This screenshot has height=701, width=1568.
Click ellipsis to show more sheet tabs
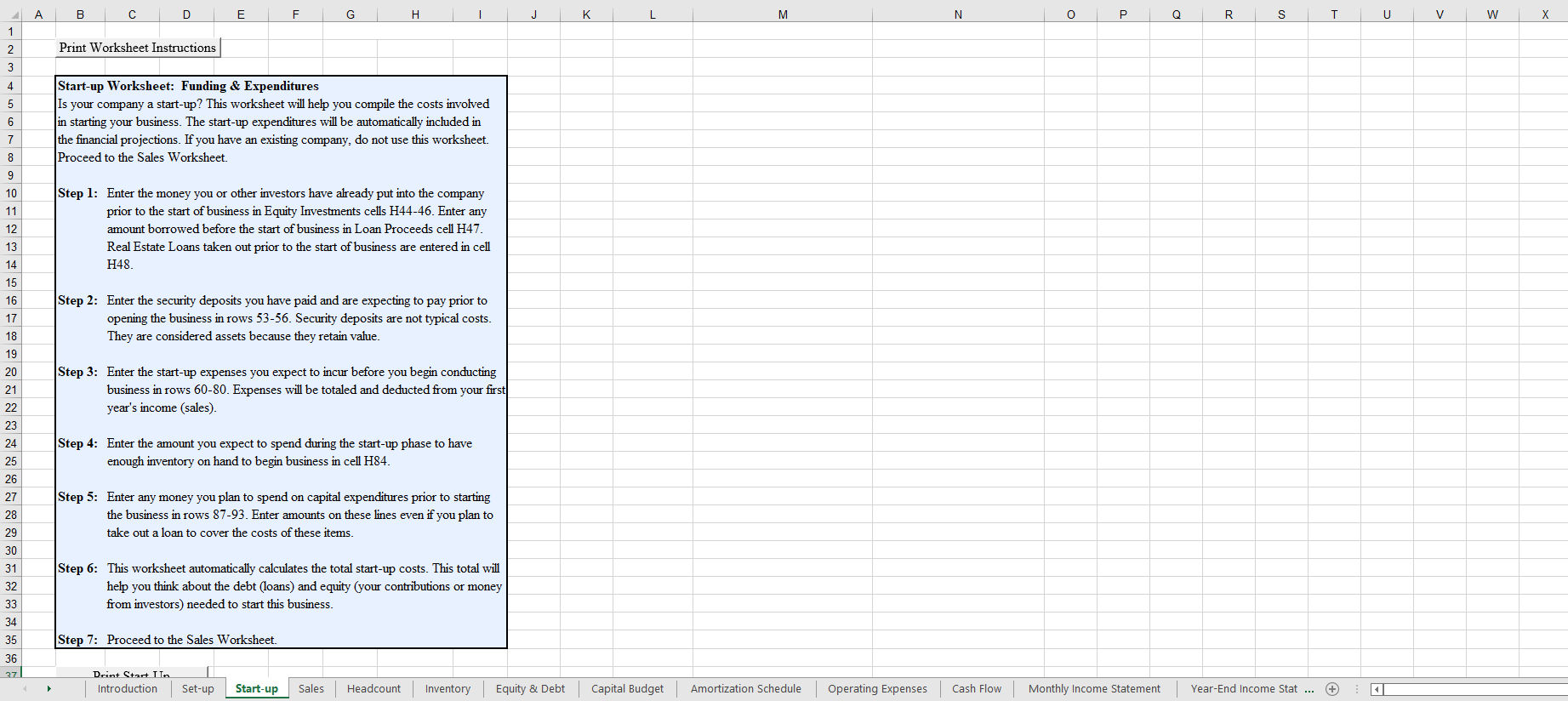[x=1309, y=689]
